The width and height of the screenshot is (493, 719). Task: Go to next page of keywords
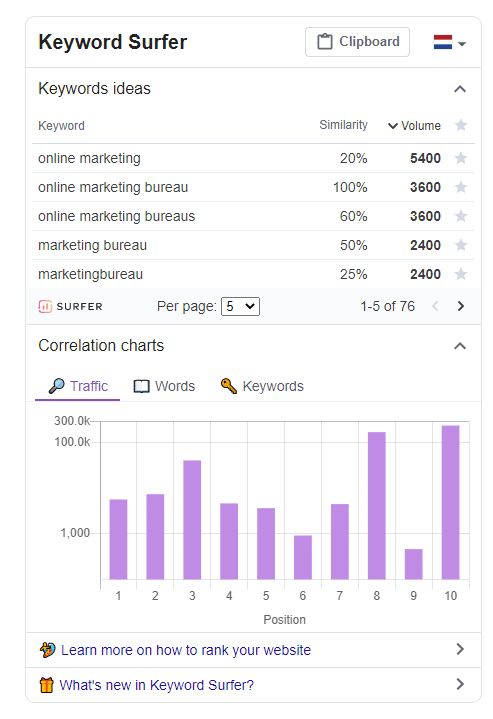tap(461, 306)
